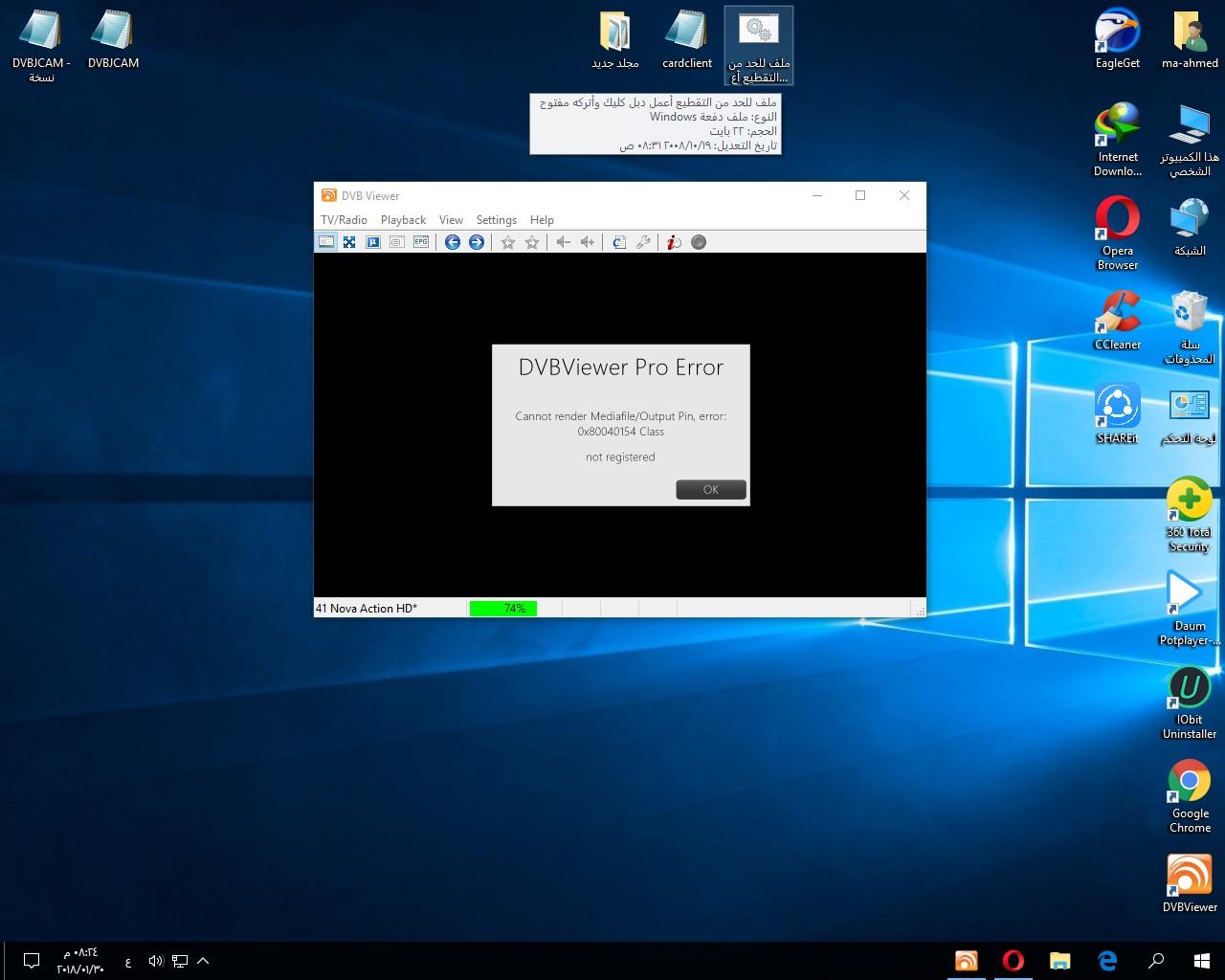Open options via the wrench icon
The image size is (1225, 980).
[643, 242]
